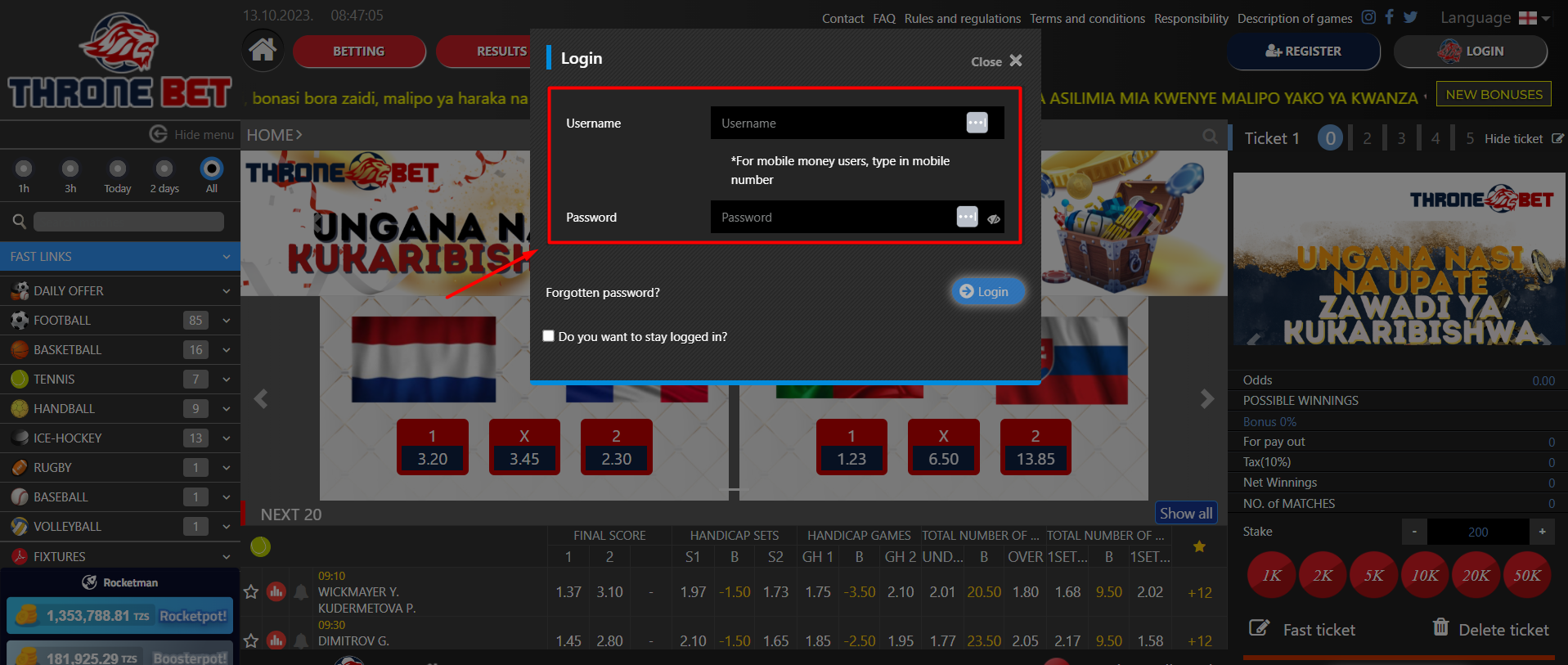Screen dimensions: 1568x665
Task: Increase stake with plus button
Action: click(x=1542, y=532)
